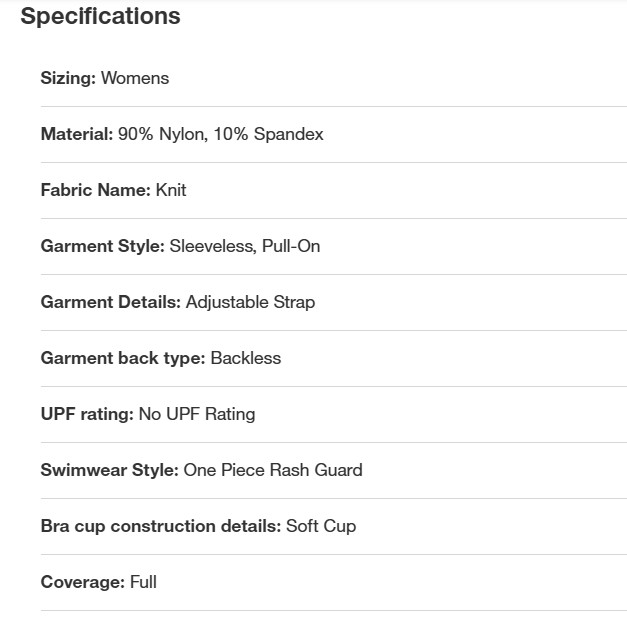Select the Full coverage value
Screen dimensions: 627x617
tap(144, 582)
